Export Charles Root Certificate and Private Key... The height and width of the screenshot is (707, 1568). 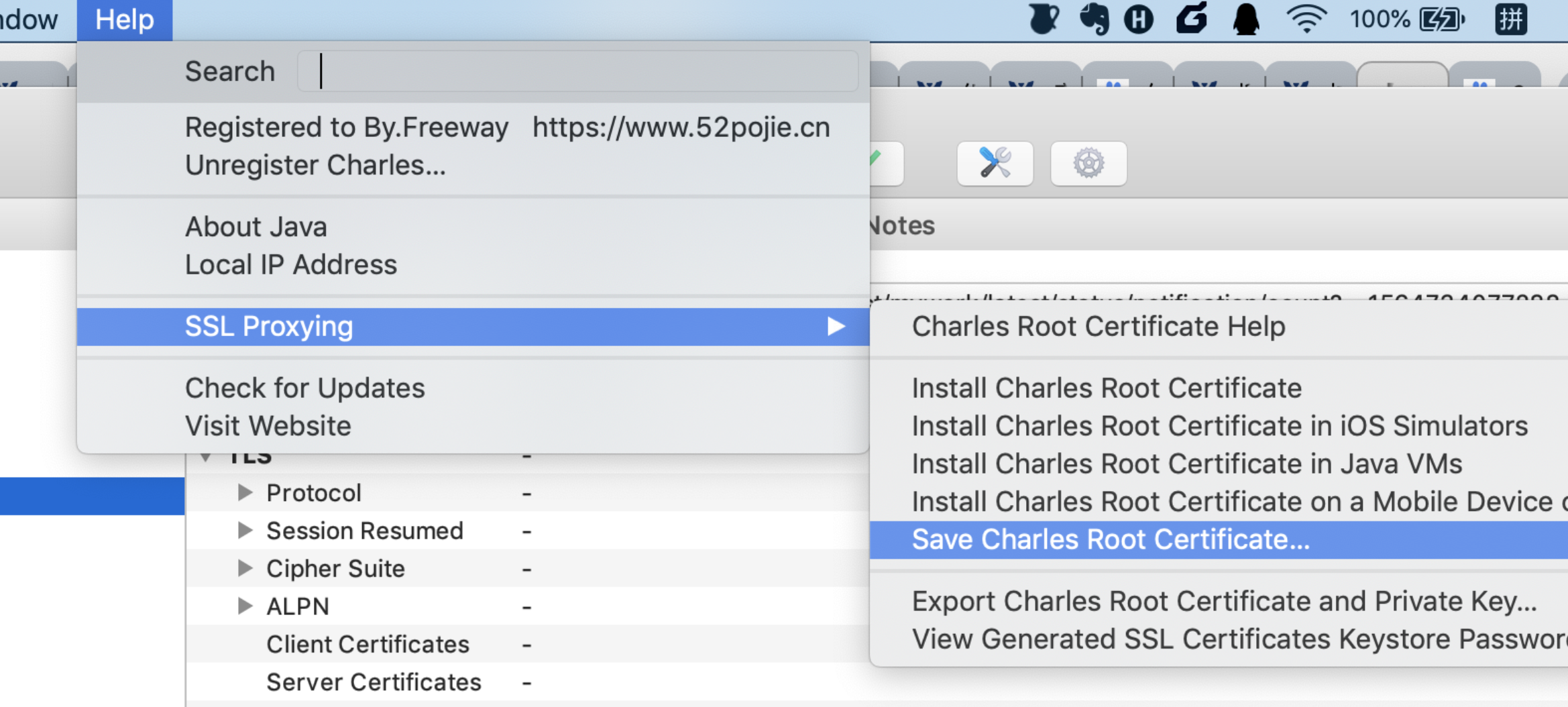pos(1219,602)
